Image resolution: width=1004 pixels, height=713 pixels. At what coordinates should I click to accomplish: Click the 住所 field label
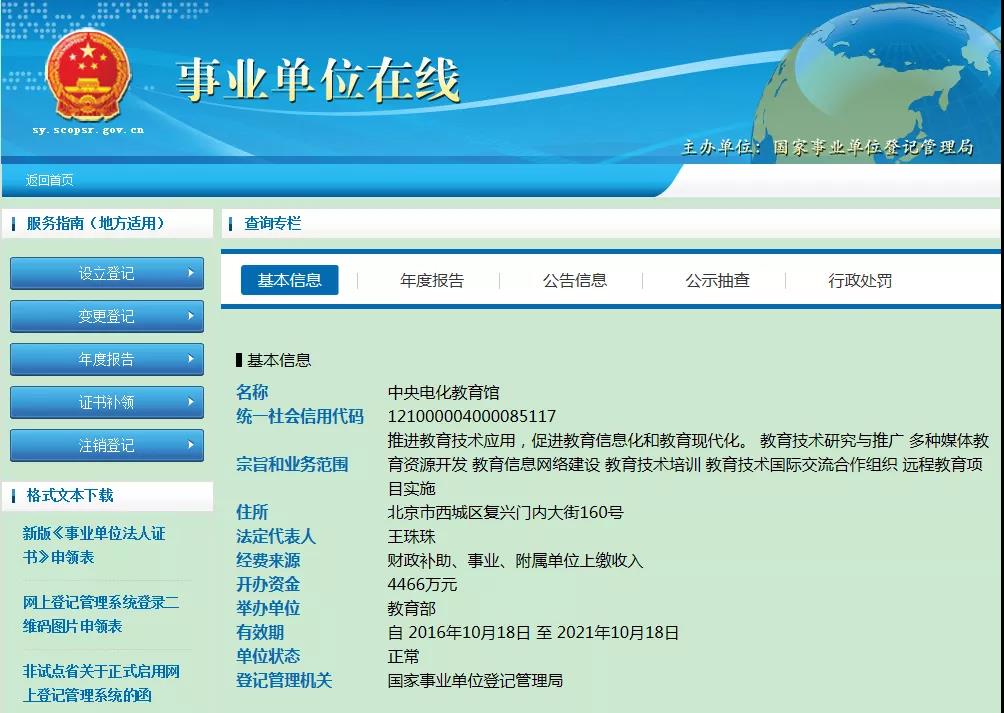(x=252, y=513)
